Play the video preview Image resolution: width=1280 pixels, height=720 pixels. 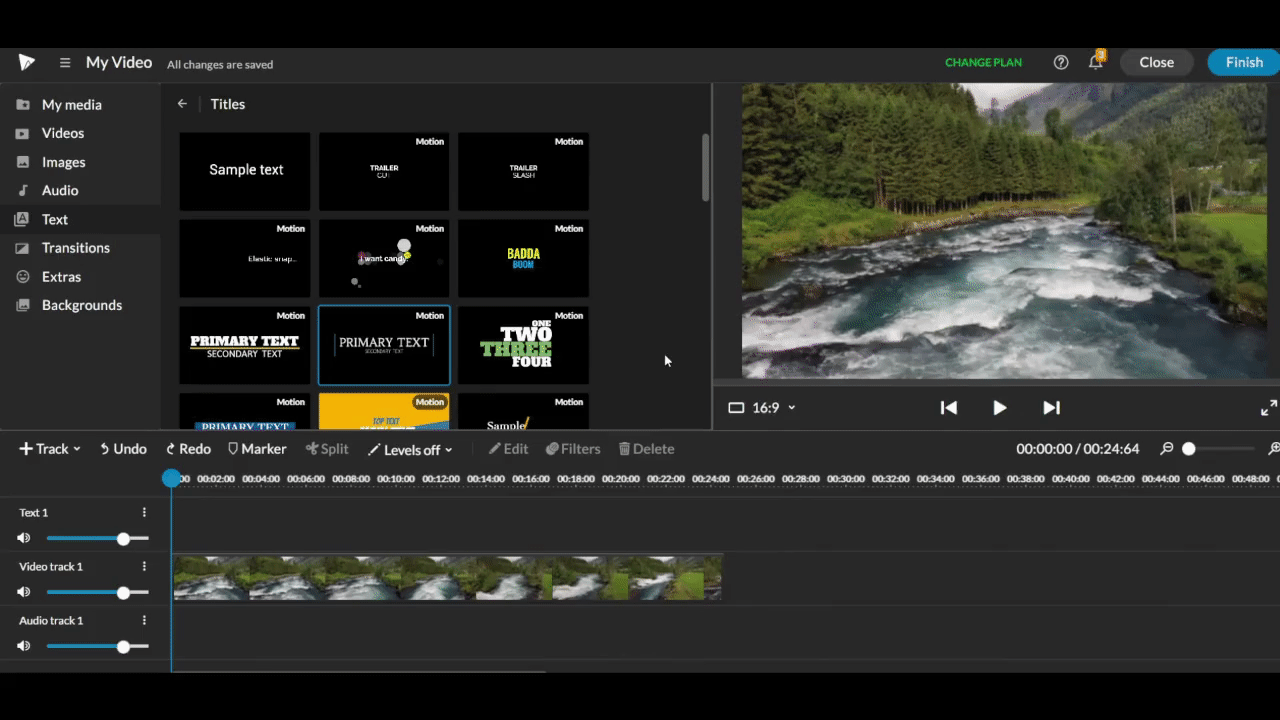(x=999, y=407)
